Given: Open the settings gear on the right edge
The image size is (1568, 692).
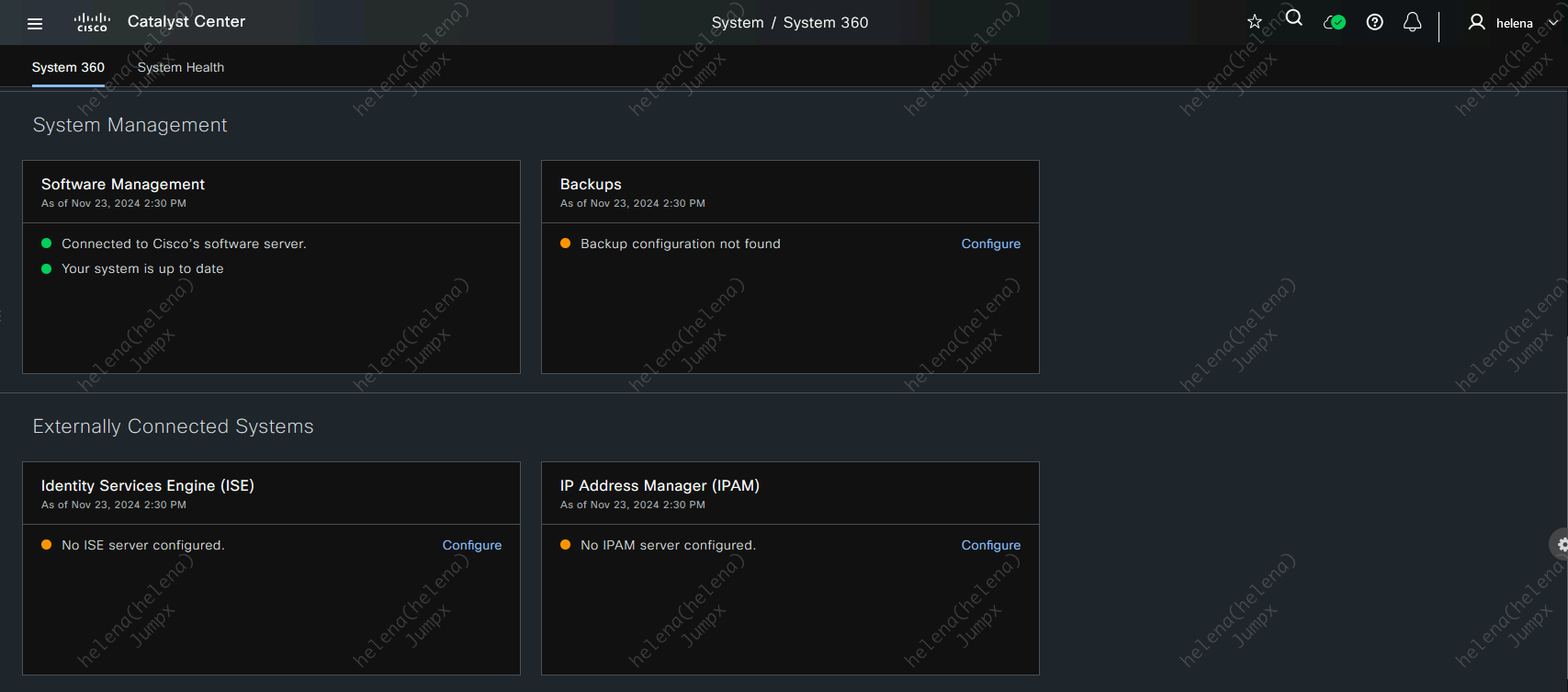Looking at the screenshot, I should click(1561, 544).
